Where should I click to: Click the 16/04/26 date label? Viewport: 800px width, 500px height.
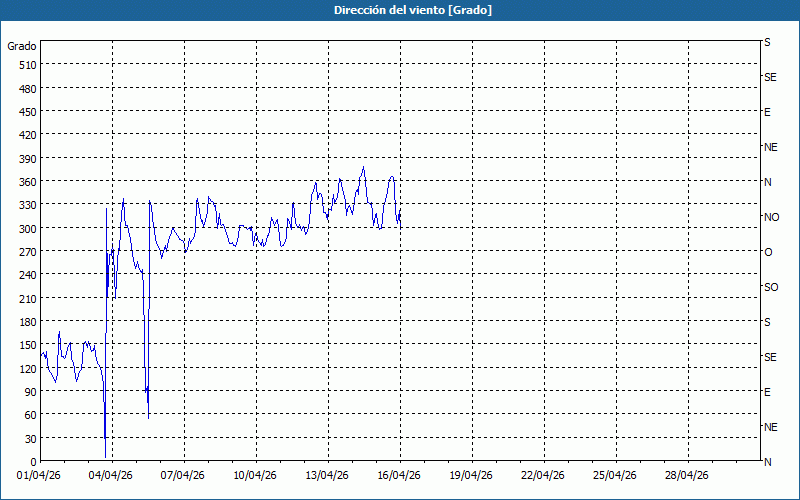pos(400,476)
